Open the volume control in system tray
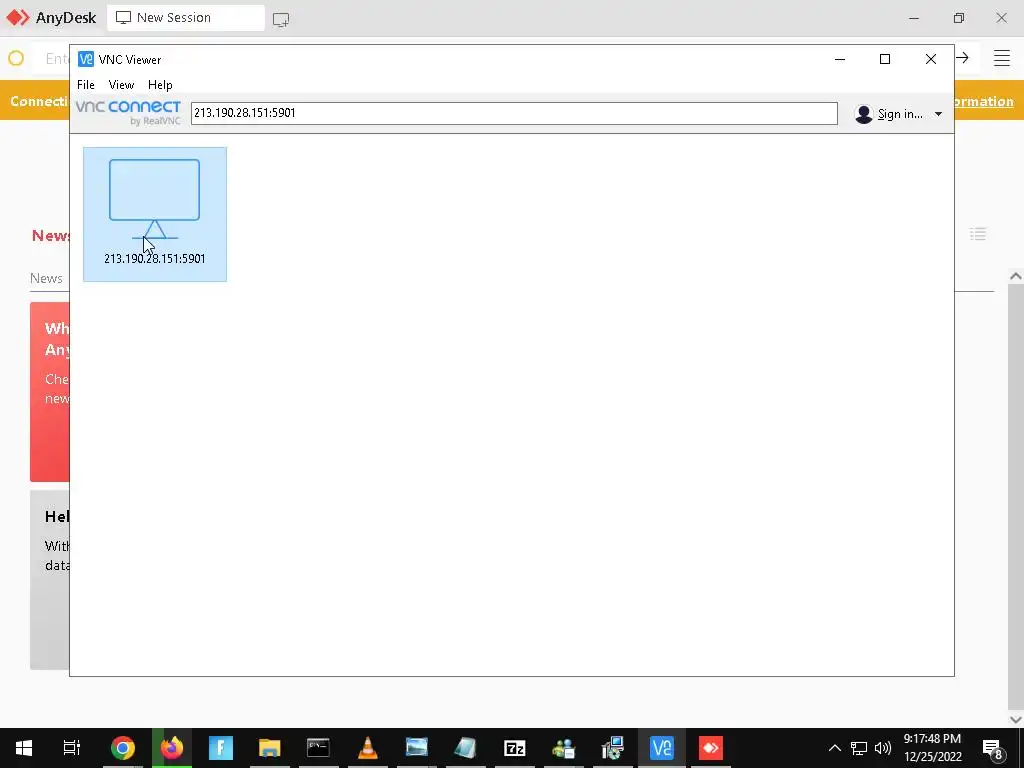This screenshot has height=768, width=1024. tap(883, 748)
